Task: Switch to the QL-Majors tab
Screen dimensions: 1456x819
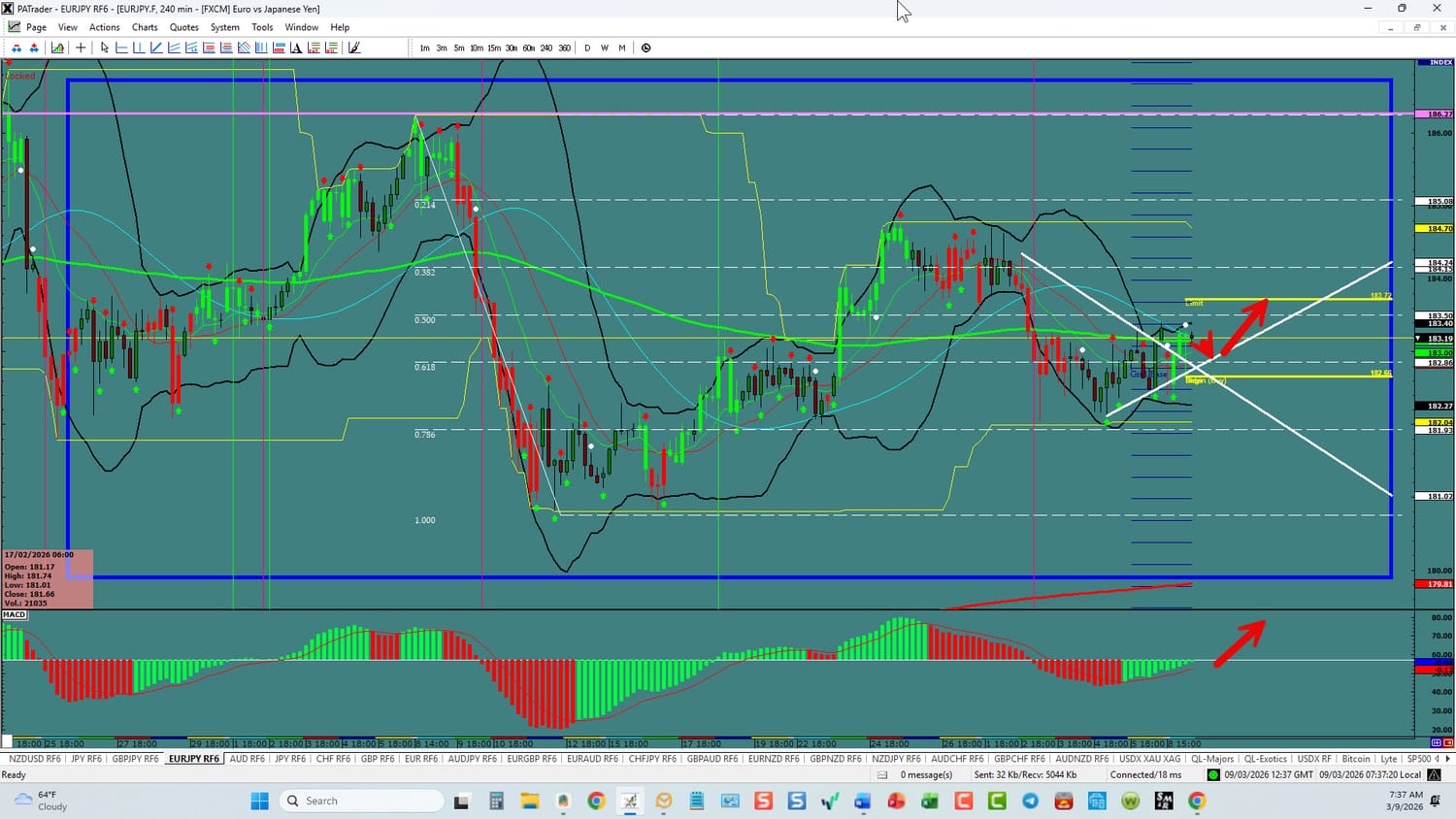Action: pyautogui.click(x=1212, y=759)
